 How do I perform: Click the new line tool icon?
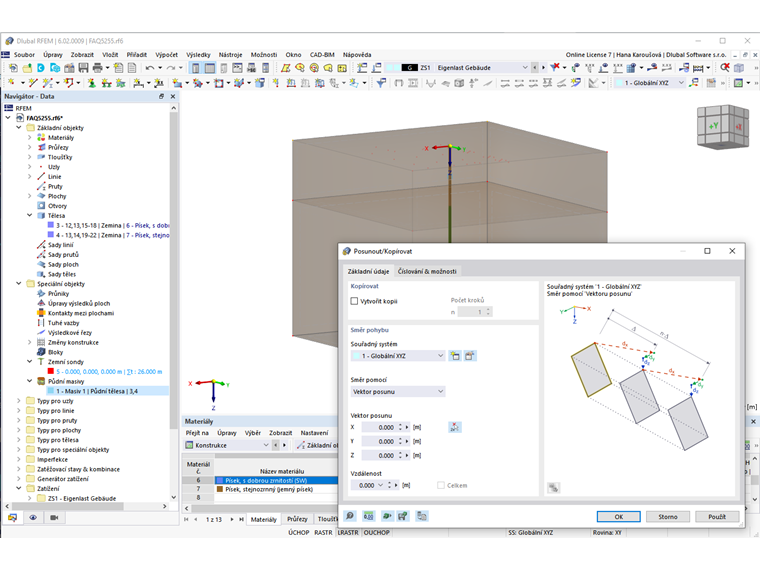tap(32, 83)
